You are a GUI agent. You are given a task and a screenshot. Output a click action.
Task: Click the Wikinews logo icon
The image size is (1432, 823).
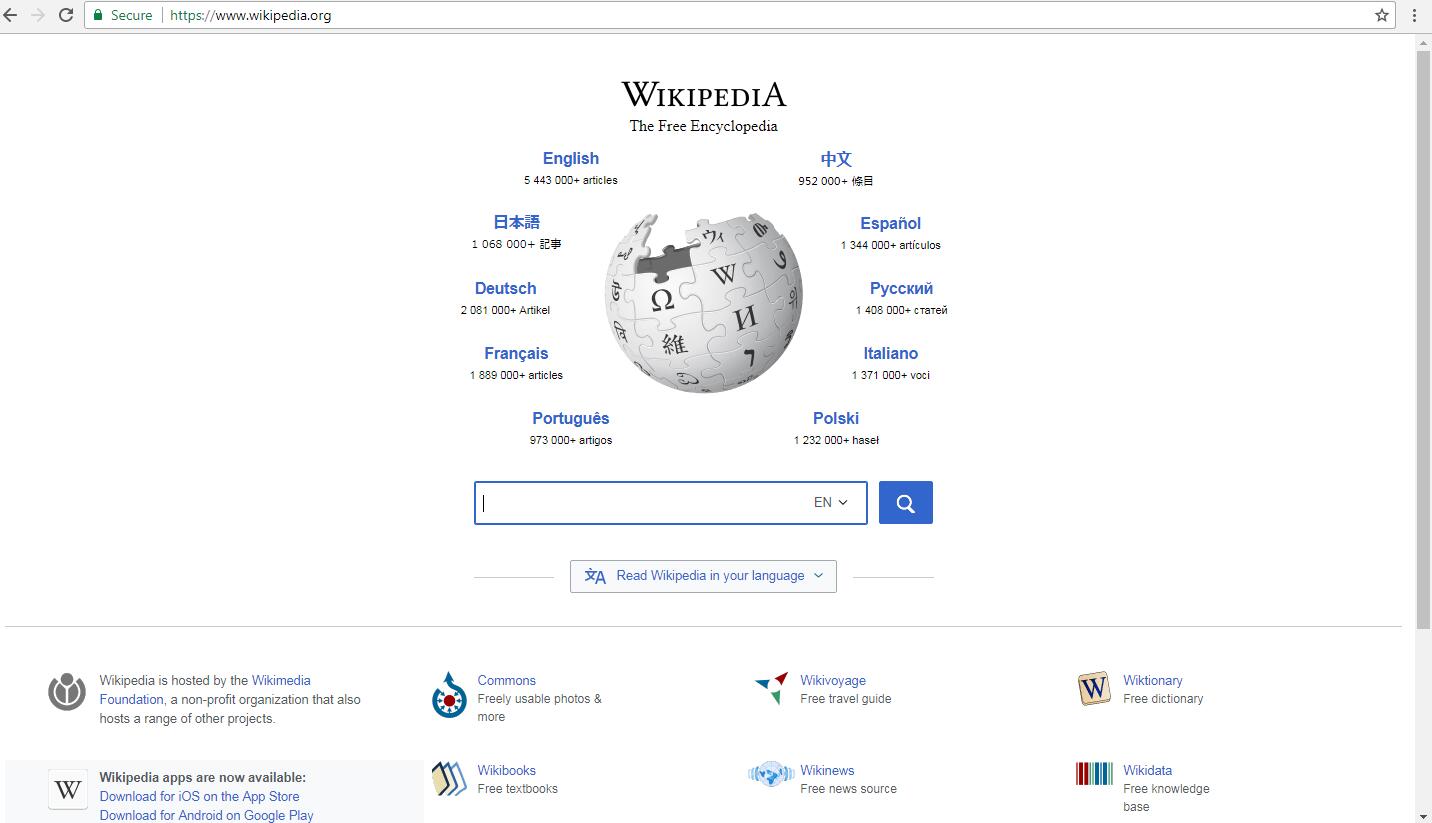(x=770, y=774)
